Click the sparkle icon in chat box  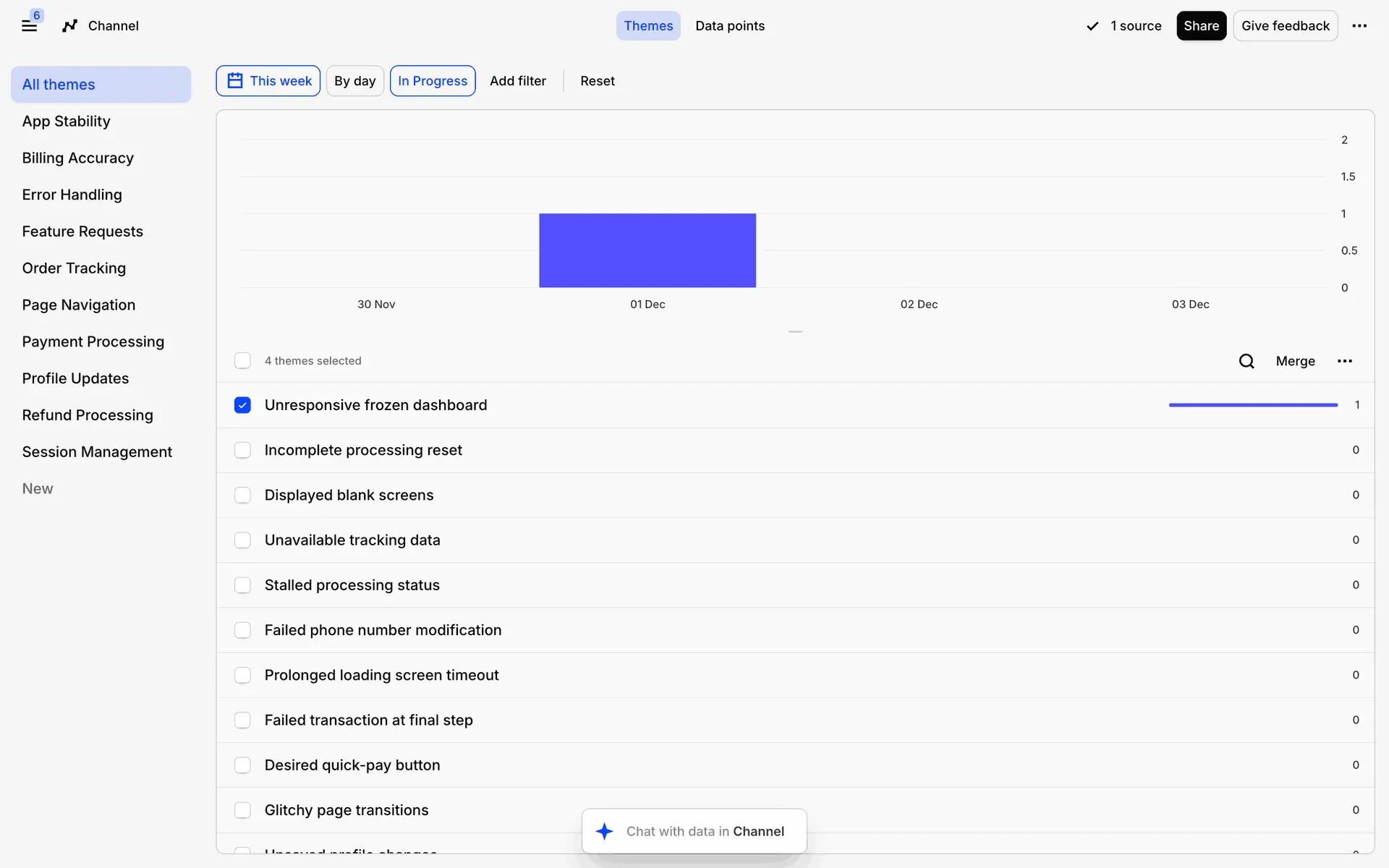click(605, 831)
